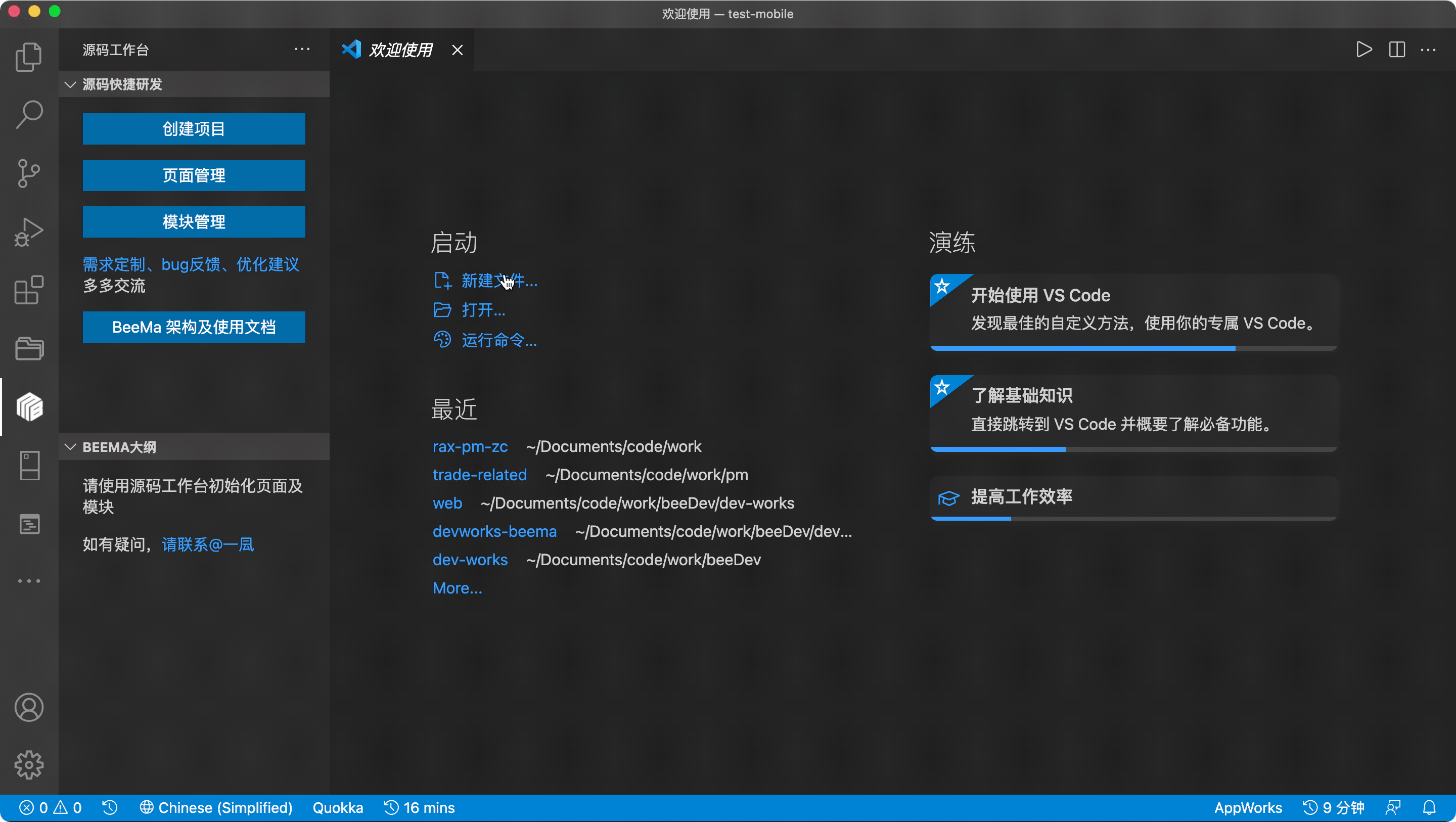1456x822 pixels.
Task: Open 需求定制、bug反馈、优化建议 link
Action: pyautogui.click(x=191, y=264)
